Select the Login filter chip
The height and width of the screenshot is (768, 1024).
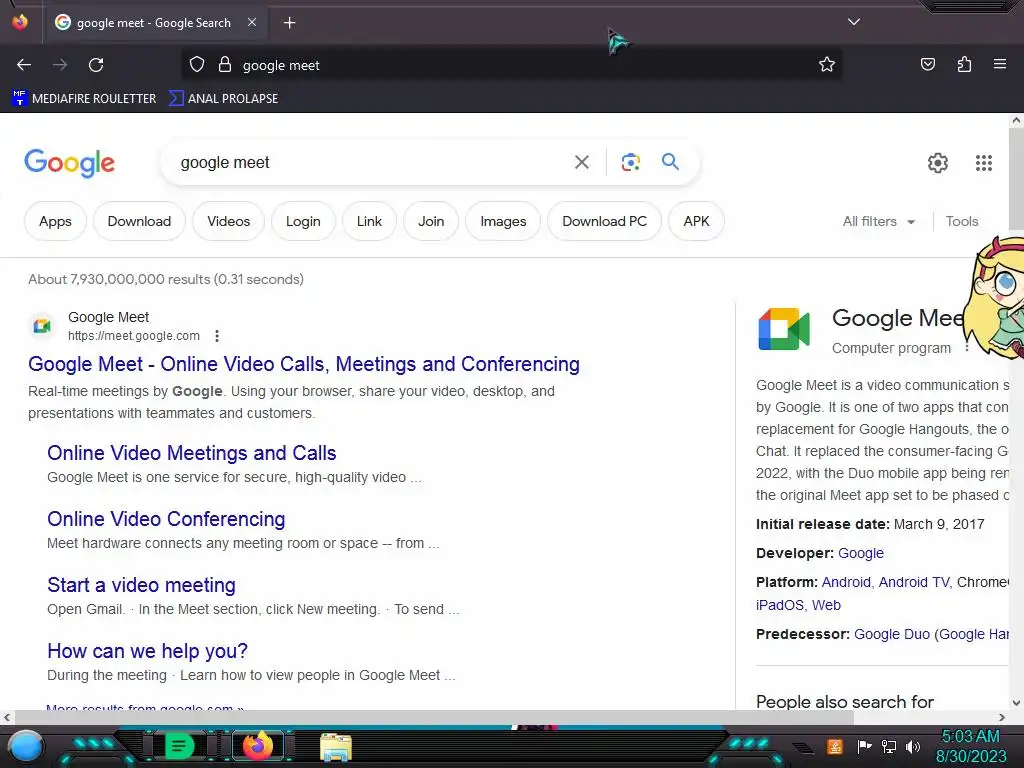303,221
